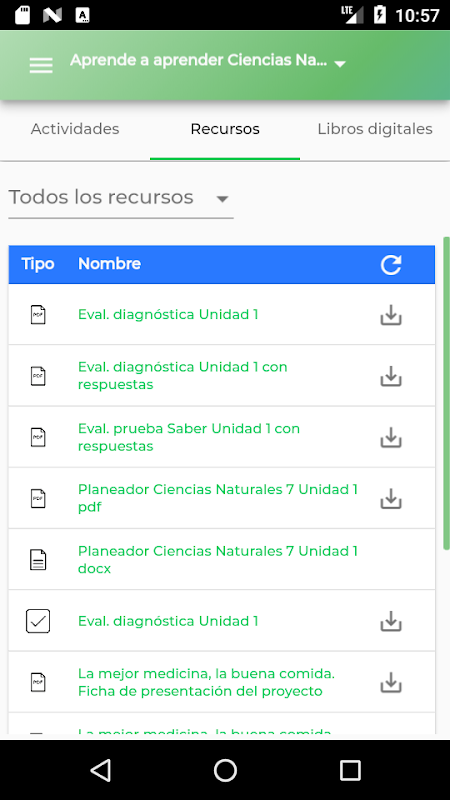Switch to the Libros digitales tab
The image size is (450, 800).
(375, 129)
